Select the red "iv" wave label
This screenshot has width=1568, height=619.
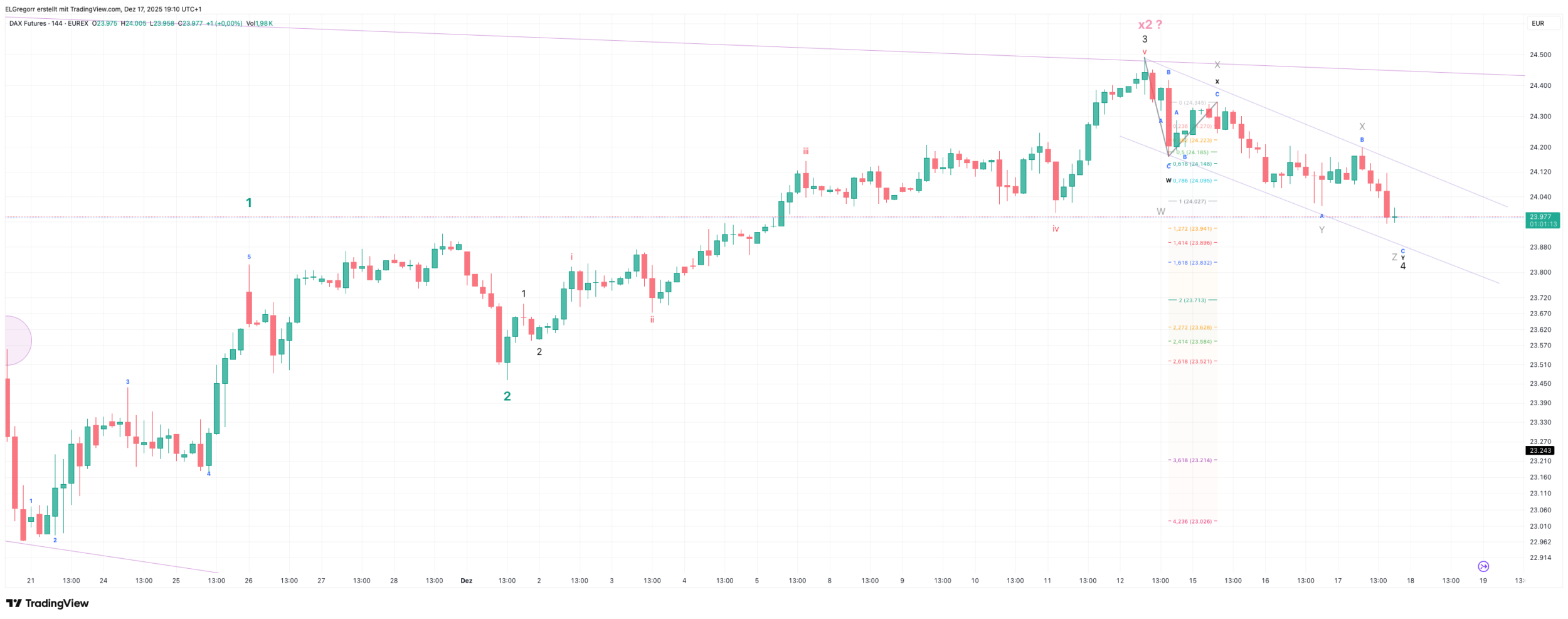(1056, 229)
